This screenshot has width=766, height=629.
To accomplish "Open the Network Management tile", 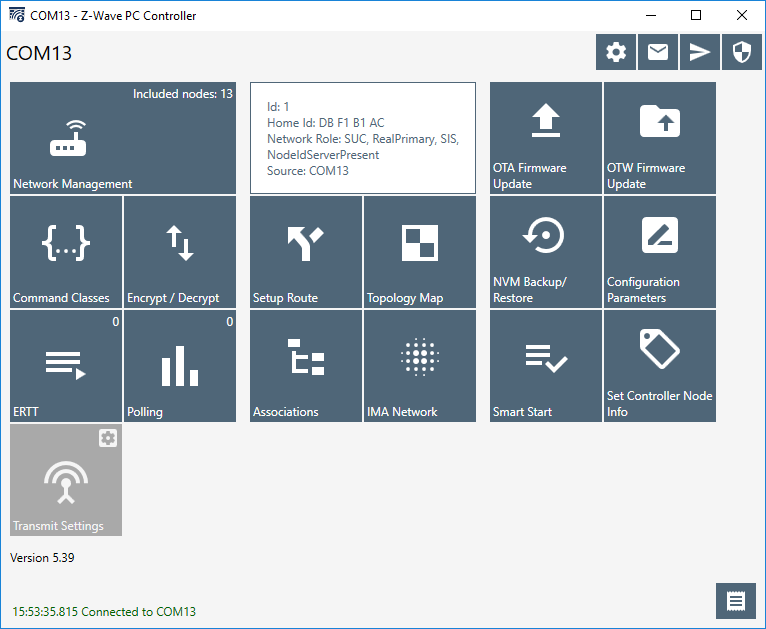I will (123, 138).
